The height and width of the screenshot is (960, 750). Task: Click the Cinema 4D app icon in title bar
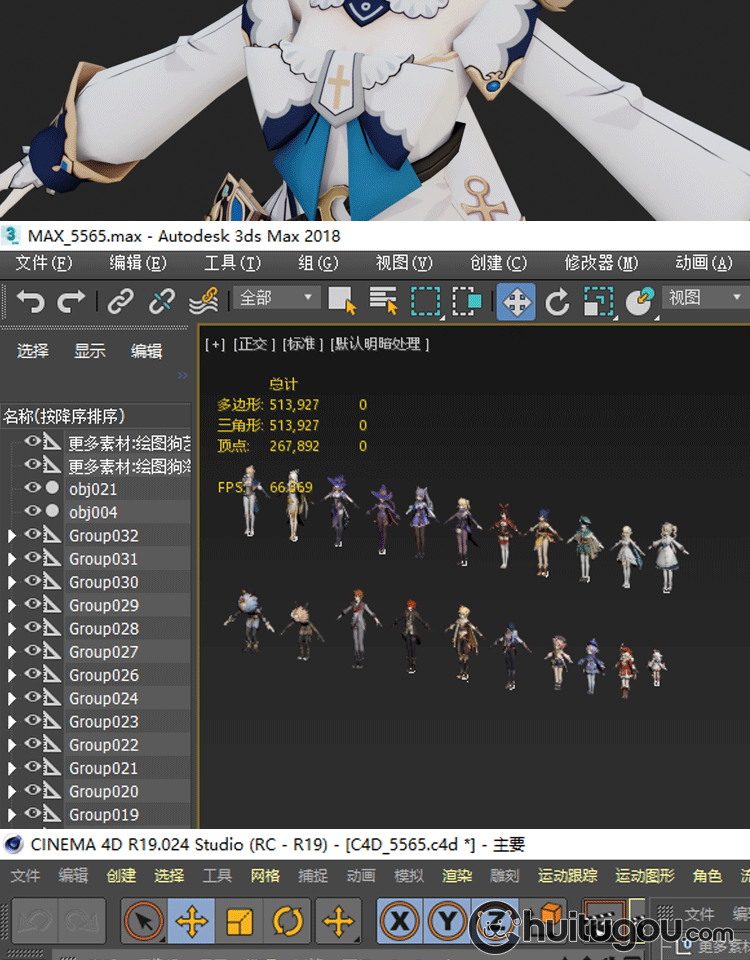pos(12,844)
